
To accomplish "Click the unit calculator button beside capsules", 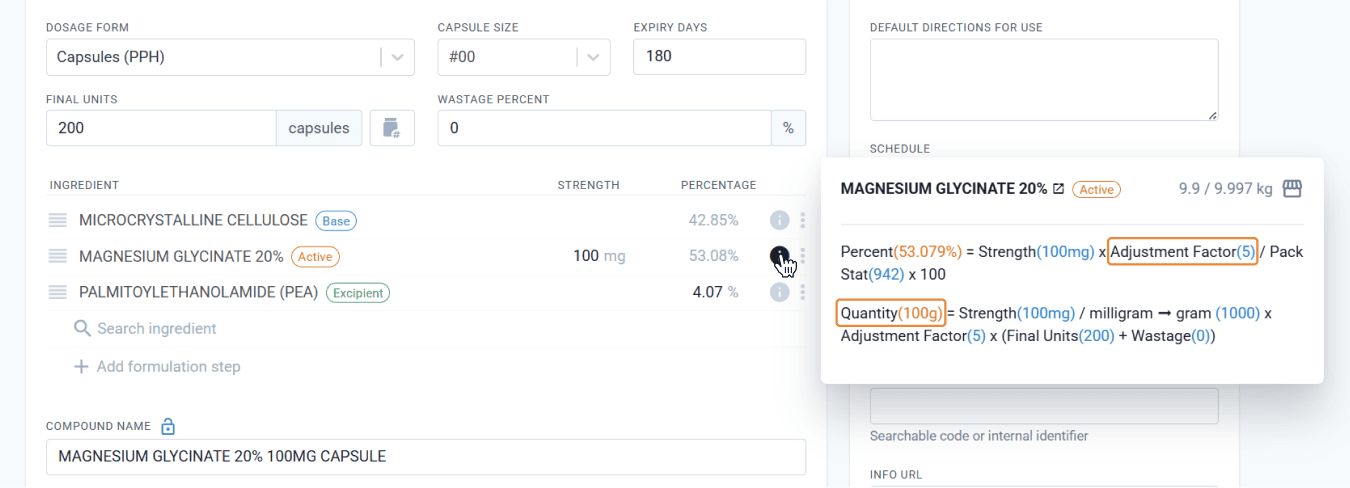I will (x=392, y=128).
